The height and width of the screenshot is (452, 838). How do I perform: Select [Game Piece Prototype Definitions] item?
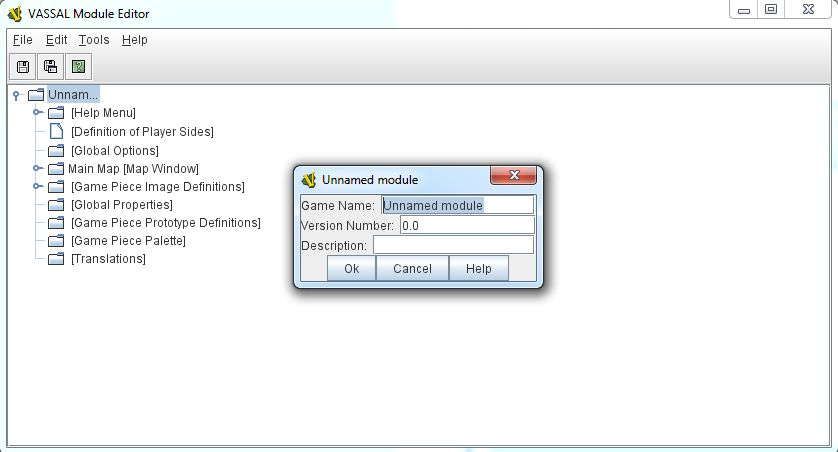pos(166,223)
